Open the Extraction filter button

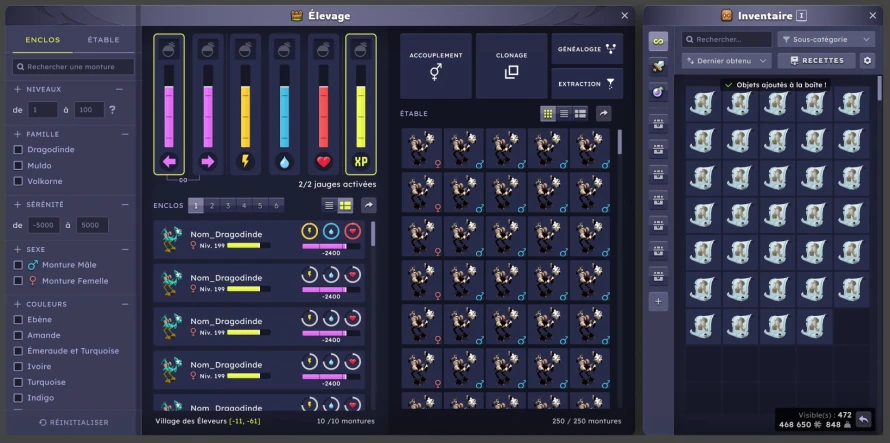tap(587, 83)
